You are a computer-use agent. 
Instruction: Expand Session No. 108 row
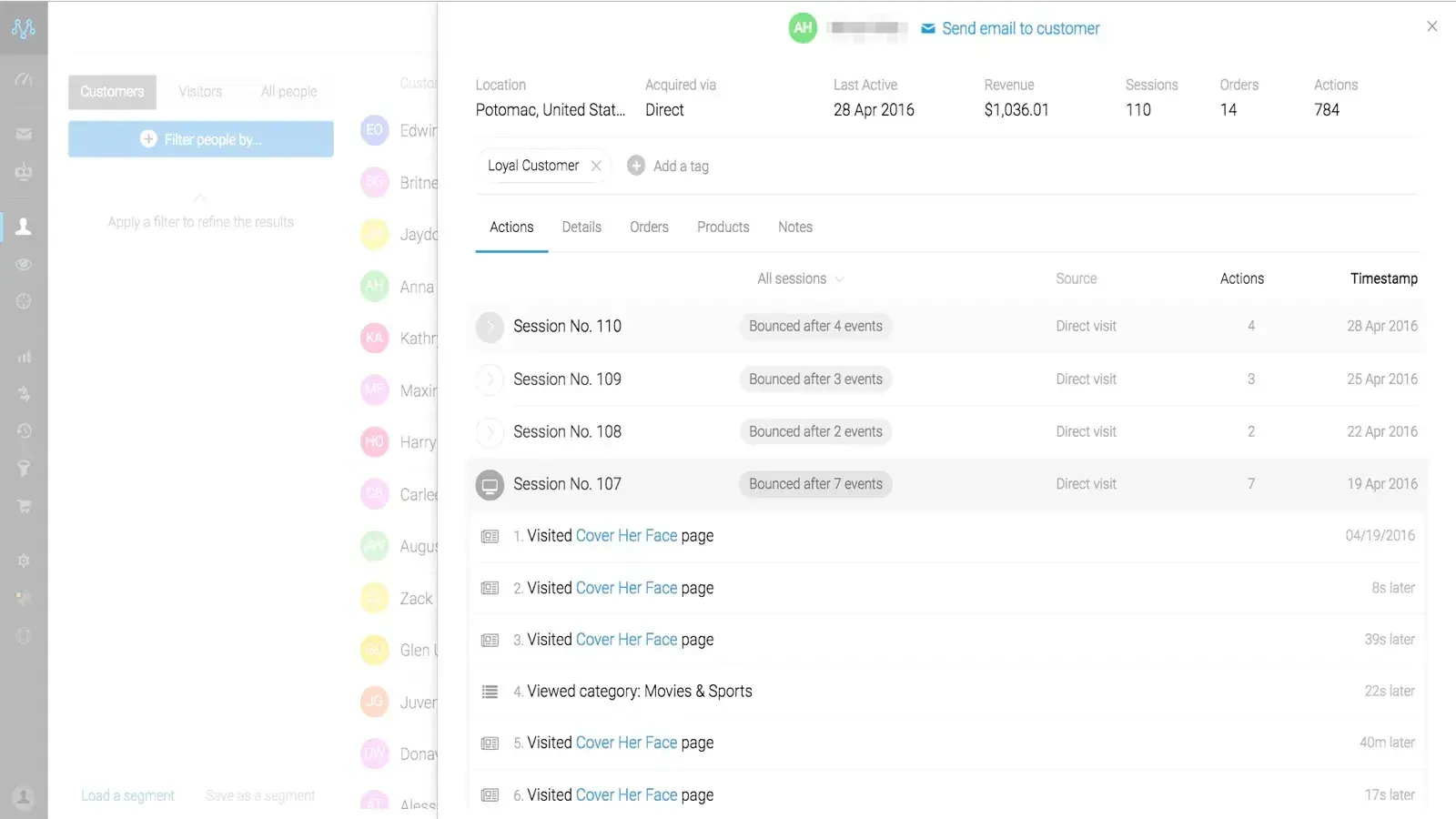coord(490,432)
